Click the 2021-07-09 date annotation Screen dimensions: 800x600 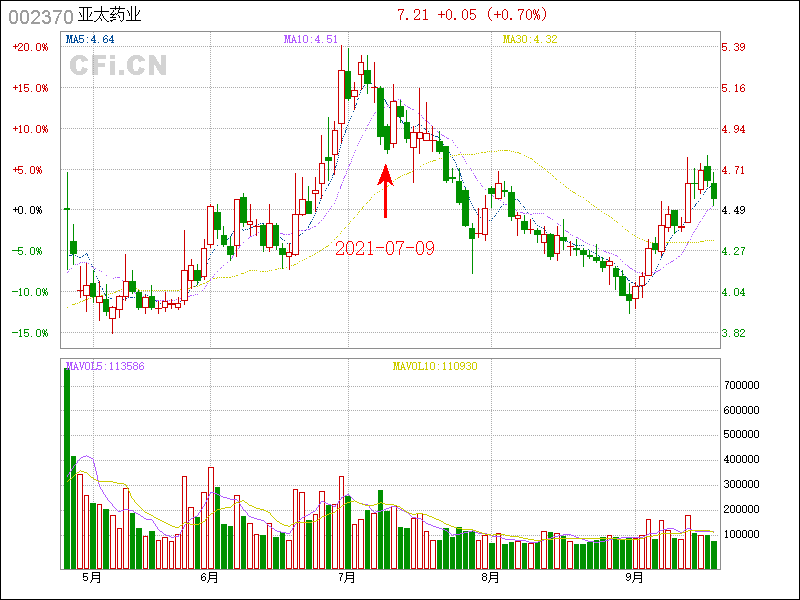385,248
